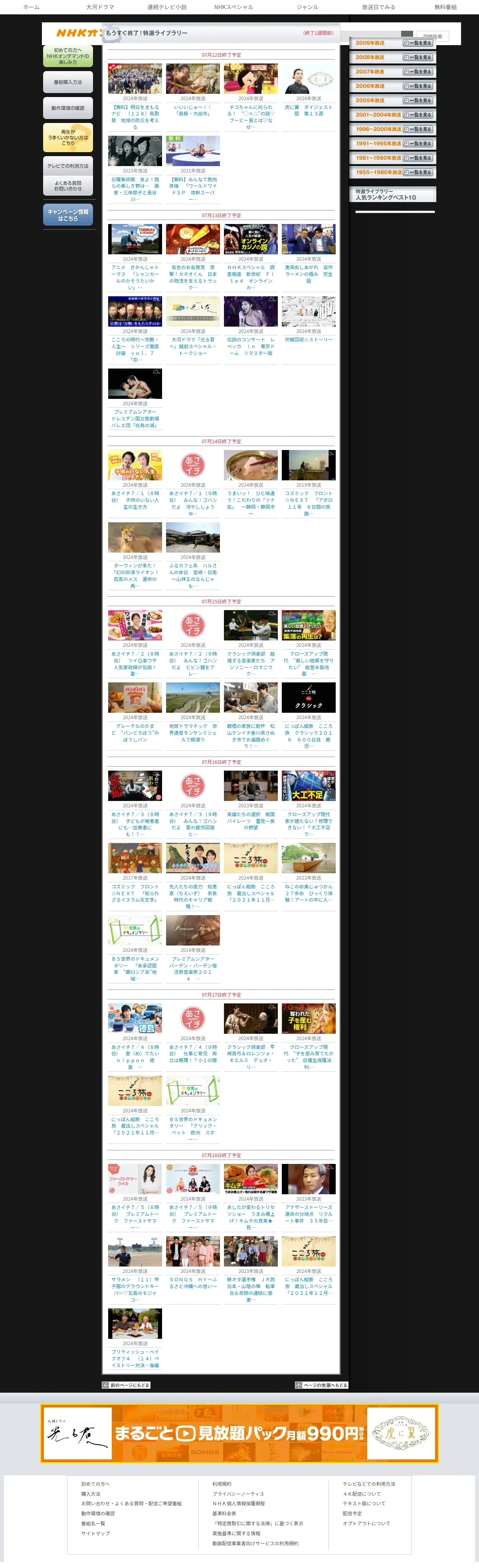Open the 伝説のコンサート レベッカ link
This screenshot has width=479, height=1568.
point(251,346)
